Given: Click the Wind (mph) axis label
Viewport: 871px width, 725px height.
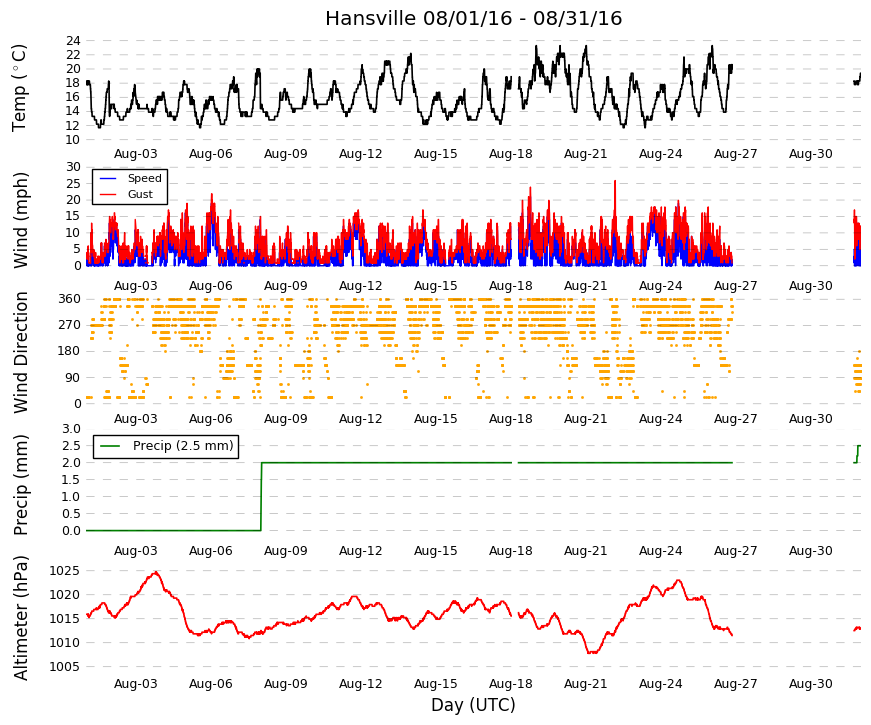Looking at the screenshot, I should pyautogui.click(x=21, y=220).
